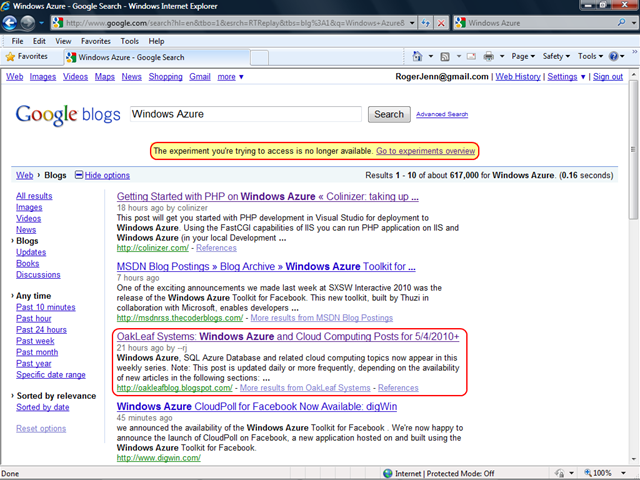Open a new blank tab
This screenshot has width=640, height=480.
tap(259, 58)
